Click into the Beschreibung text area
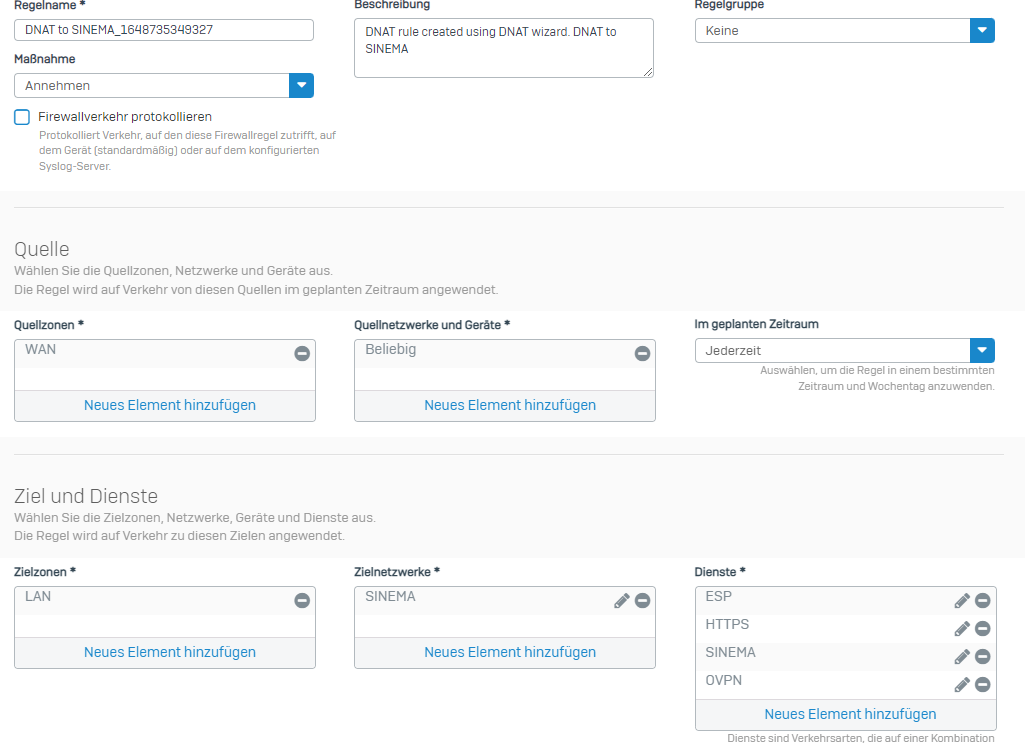The width and height of the screenshot is (1025, 743). pos(503,47)
